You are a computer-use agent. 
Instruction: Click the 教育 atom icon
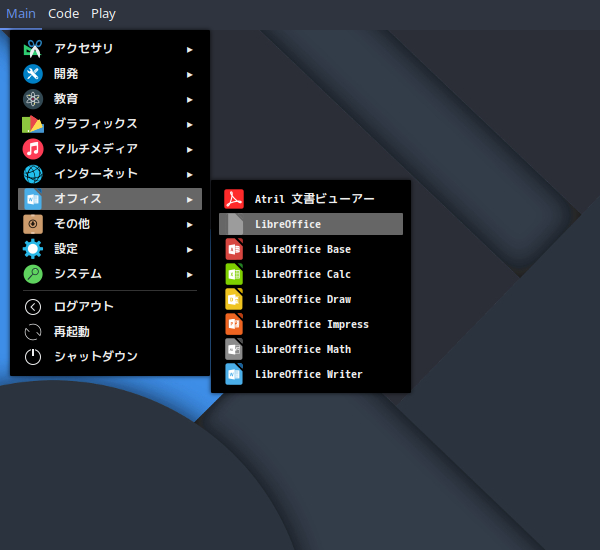tap(33, 99)
